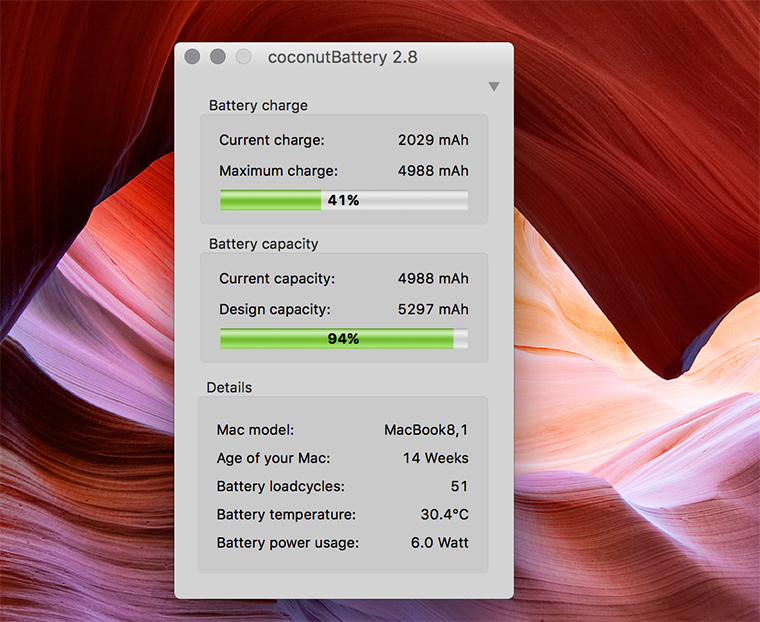Screen dimensions: 760x622
Task: Select the Details section heading
Action: point(229,387)
